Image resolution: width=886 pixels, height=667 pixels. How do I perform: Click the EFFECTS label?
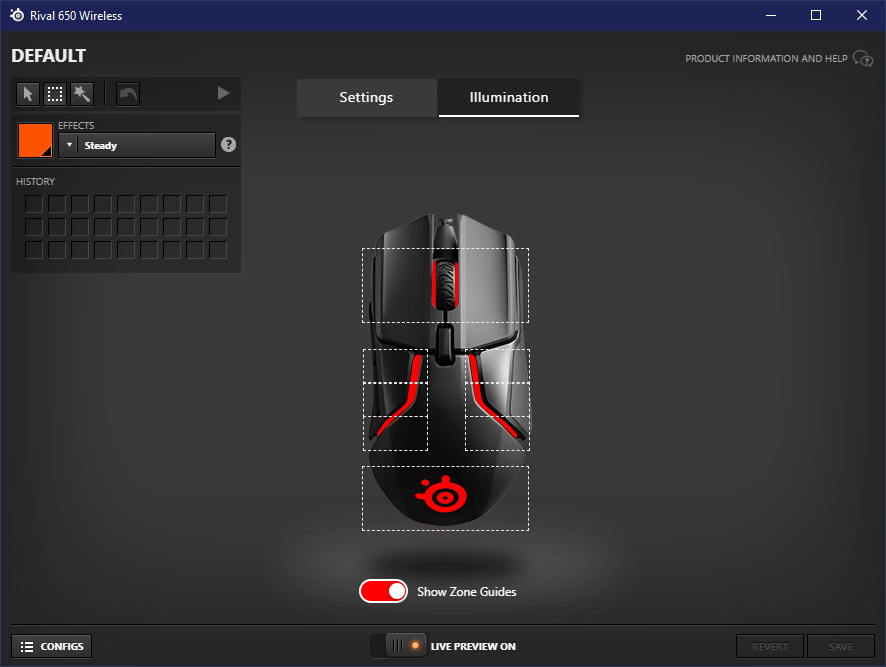point(76,125)
